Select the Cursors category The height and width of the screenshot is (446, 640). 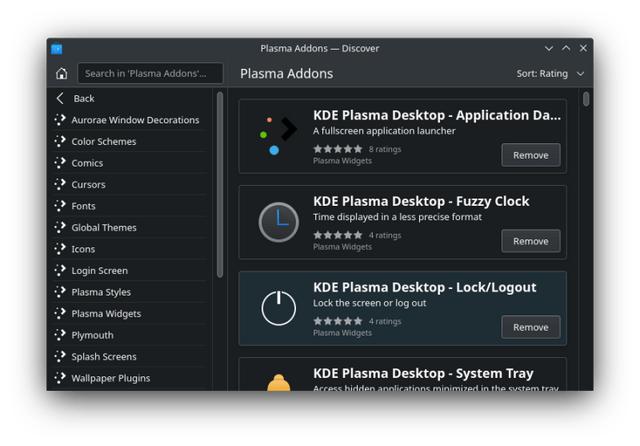130,184
